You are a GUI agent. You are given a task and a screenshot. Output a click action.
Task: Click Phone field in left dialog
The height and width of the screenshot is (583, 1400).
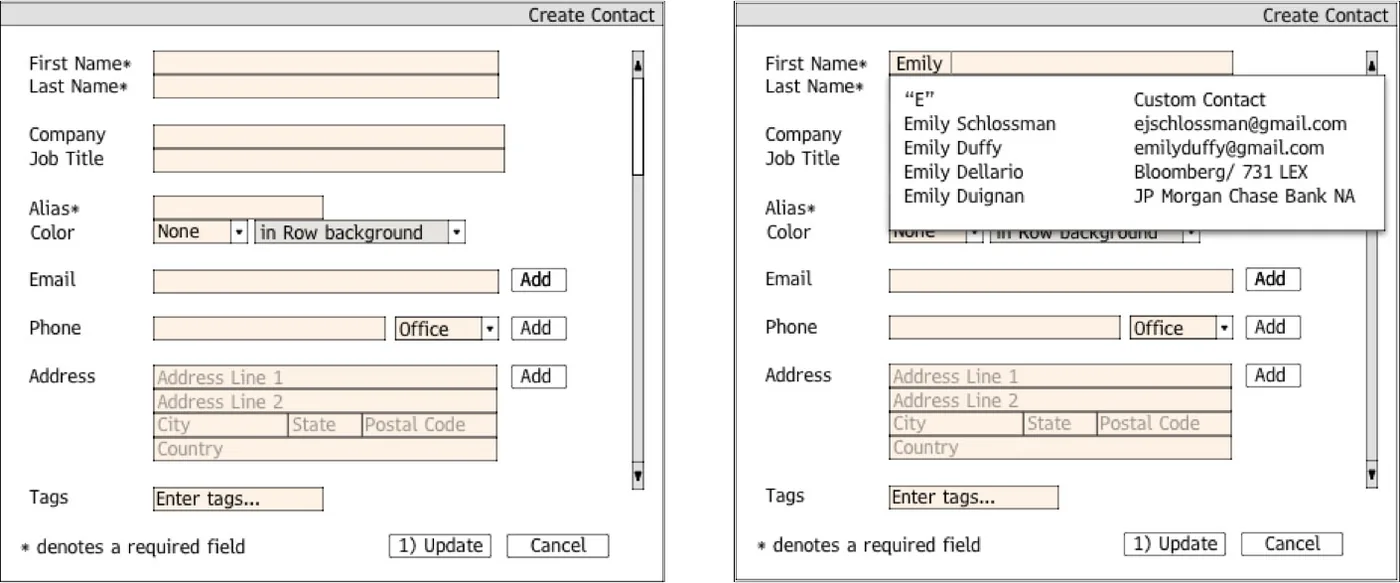click(x=269, y=329)
